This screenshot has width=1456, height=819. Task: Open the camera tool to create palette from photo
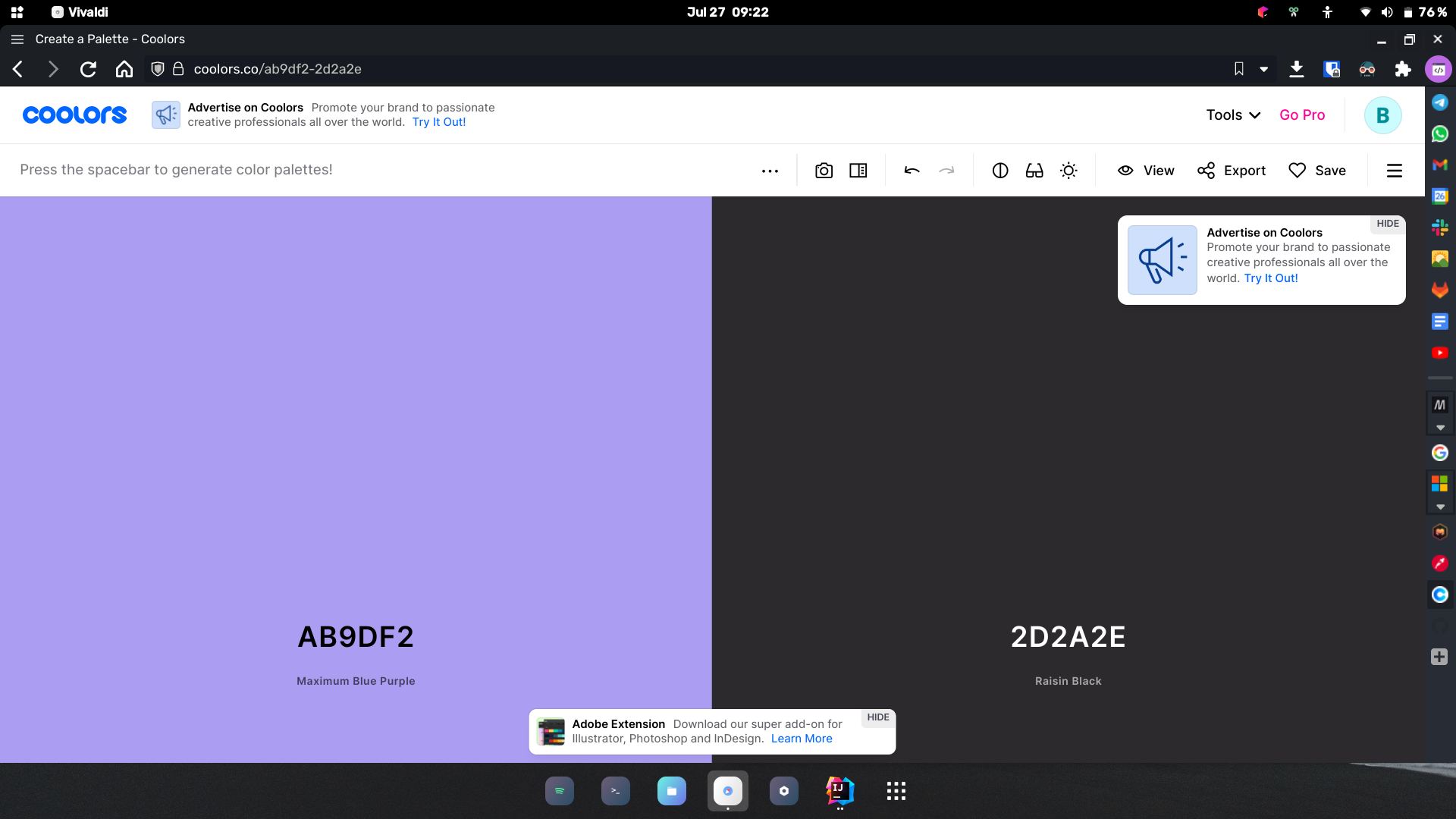[824, 170]
